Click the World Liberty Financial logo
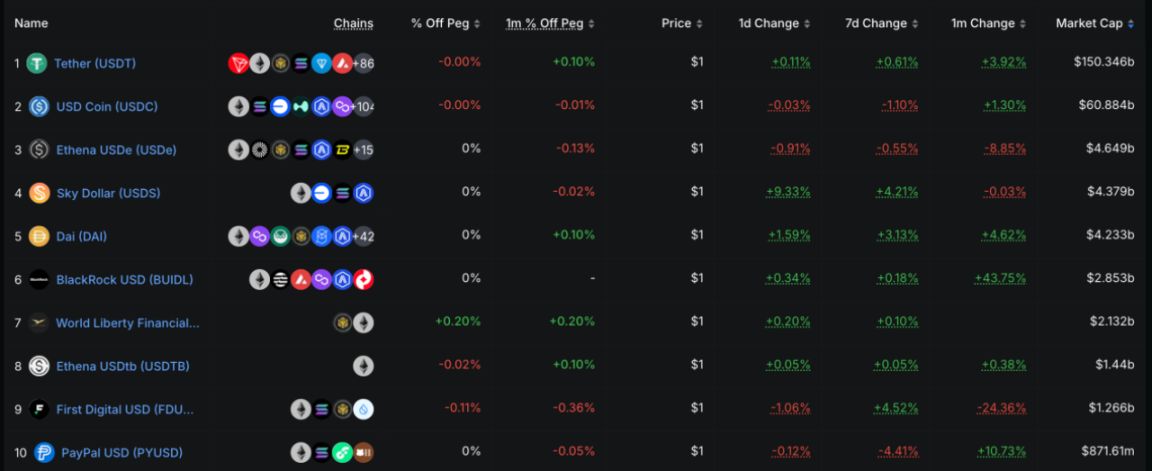The width and height of the screenshot is (1152, 471). 39,323
